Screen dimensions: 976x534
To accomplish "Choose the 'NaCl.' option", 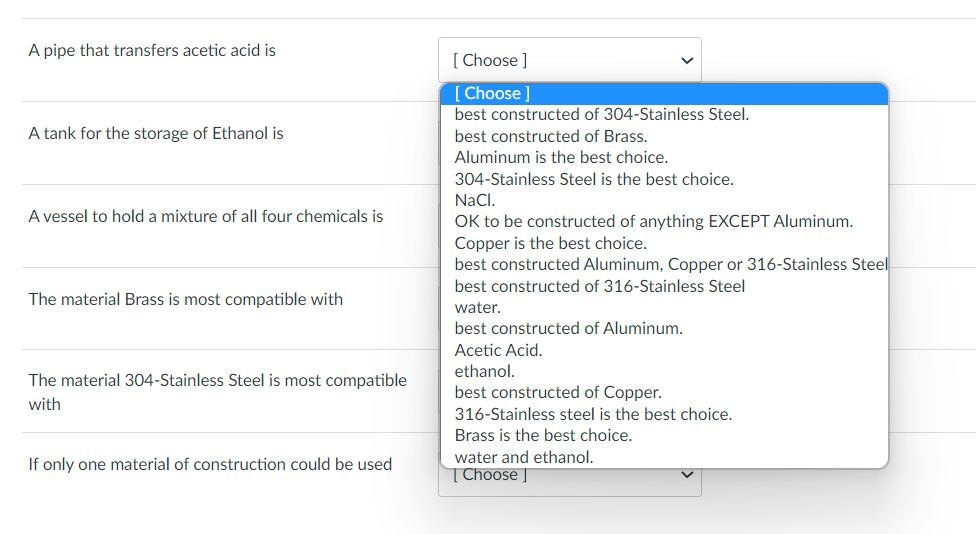I will tap(471, 200).
